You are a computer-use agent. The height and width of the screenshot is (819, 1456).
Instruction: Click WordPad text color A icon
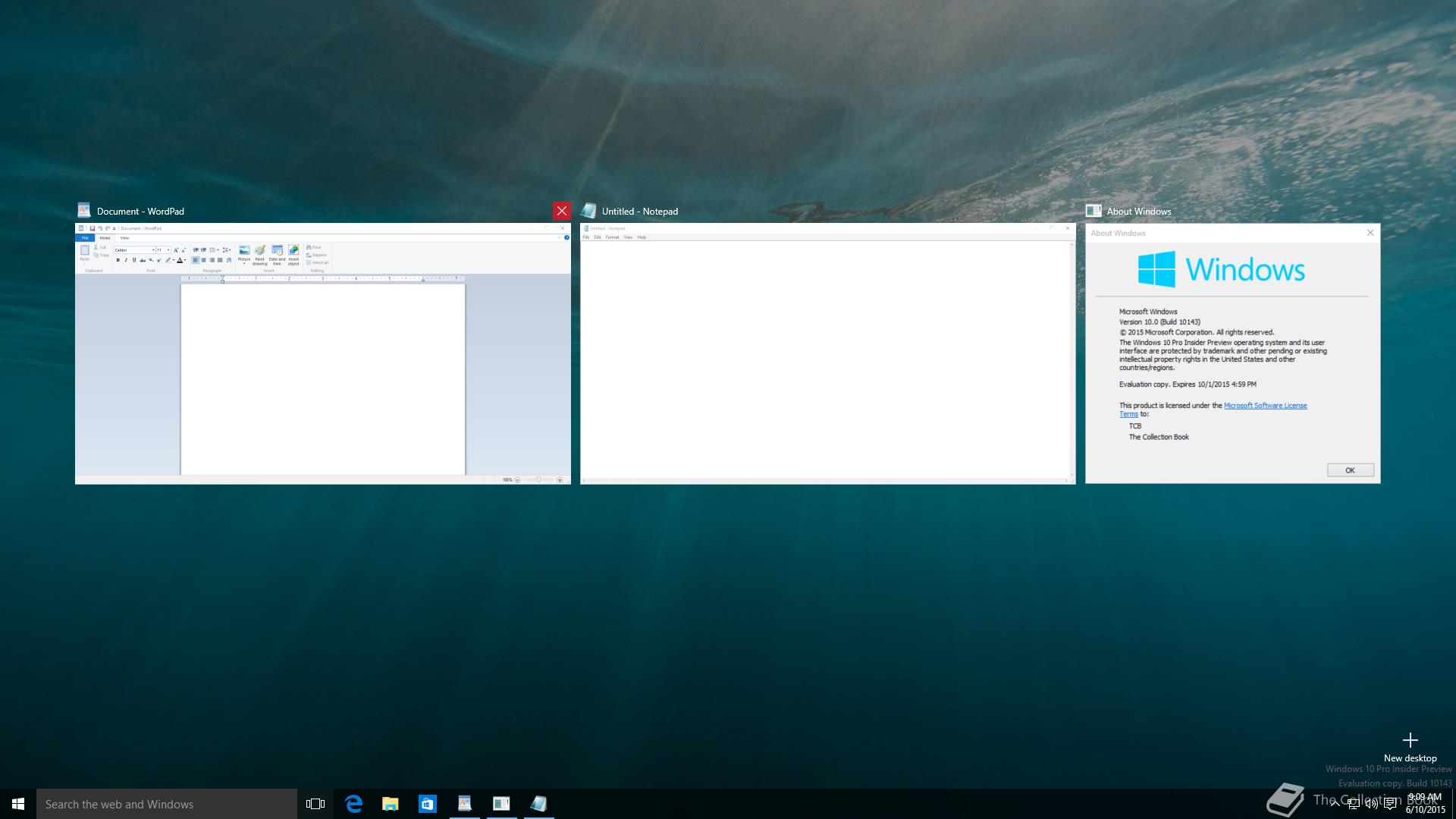[180, 260]
